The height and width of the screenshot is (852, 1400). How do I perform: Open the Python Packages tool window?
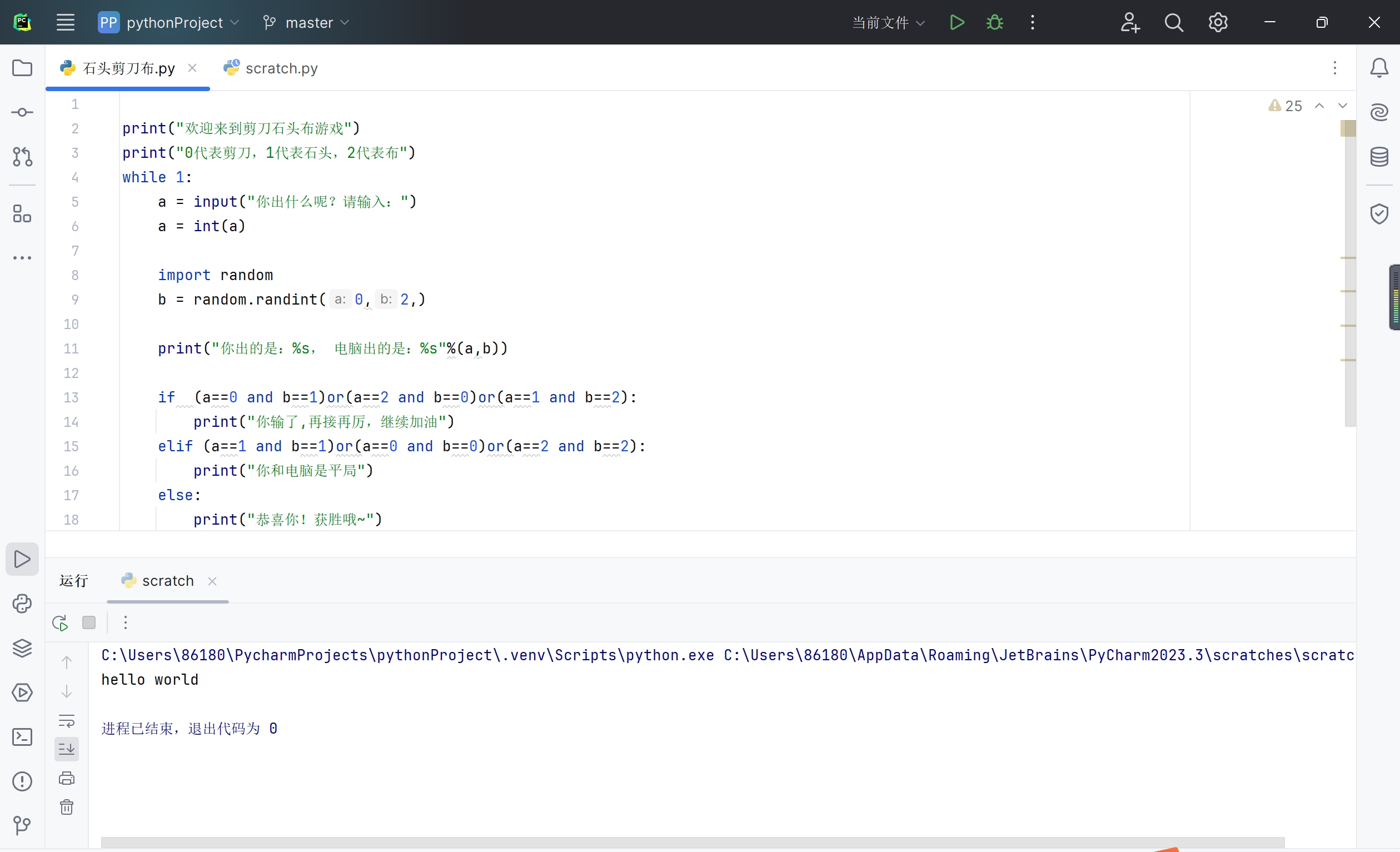pos(22,604)
